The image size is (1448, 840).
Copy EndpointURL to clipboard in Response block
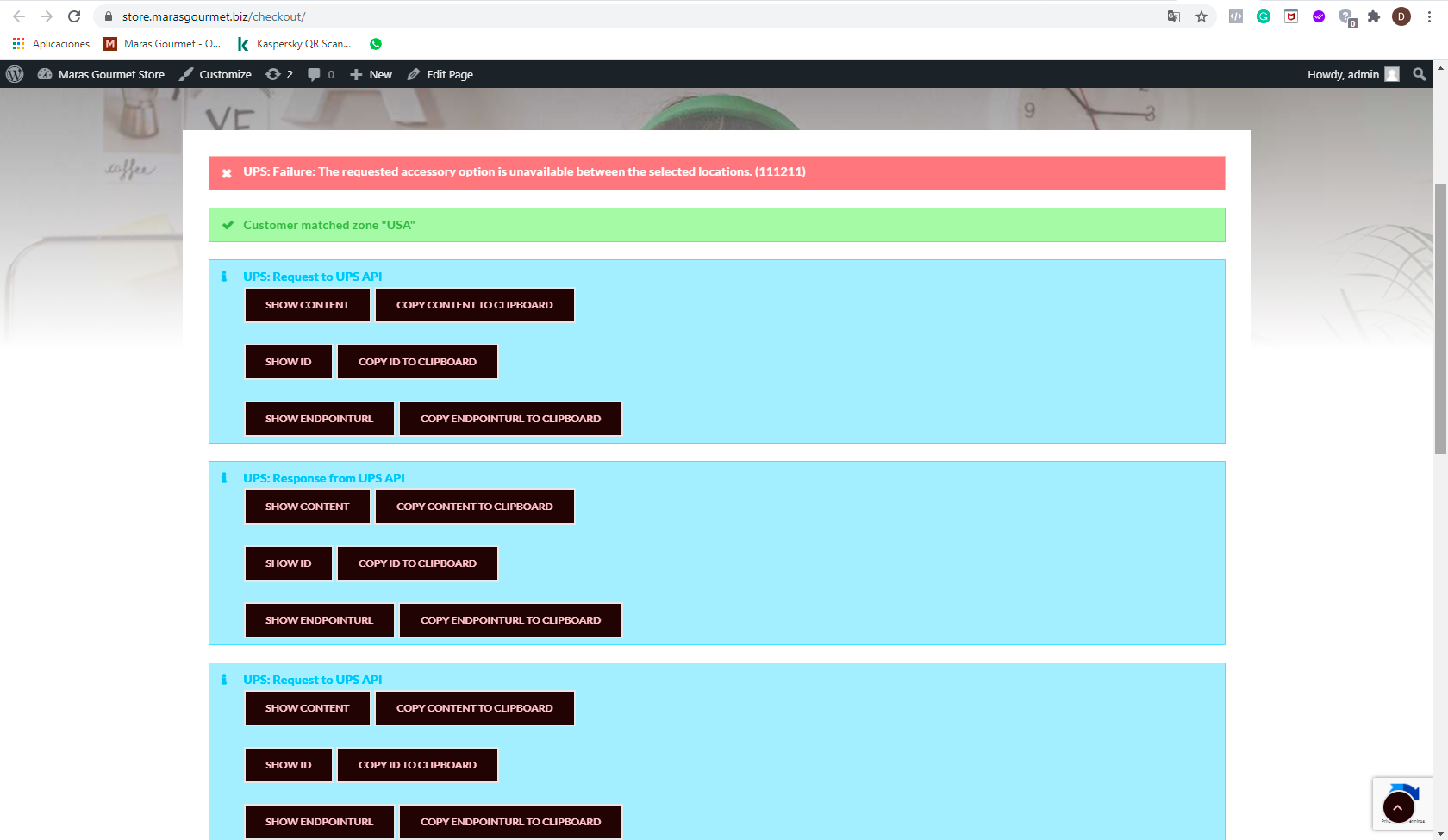click(x=511, y=620)
